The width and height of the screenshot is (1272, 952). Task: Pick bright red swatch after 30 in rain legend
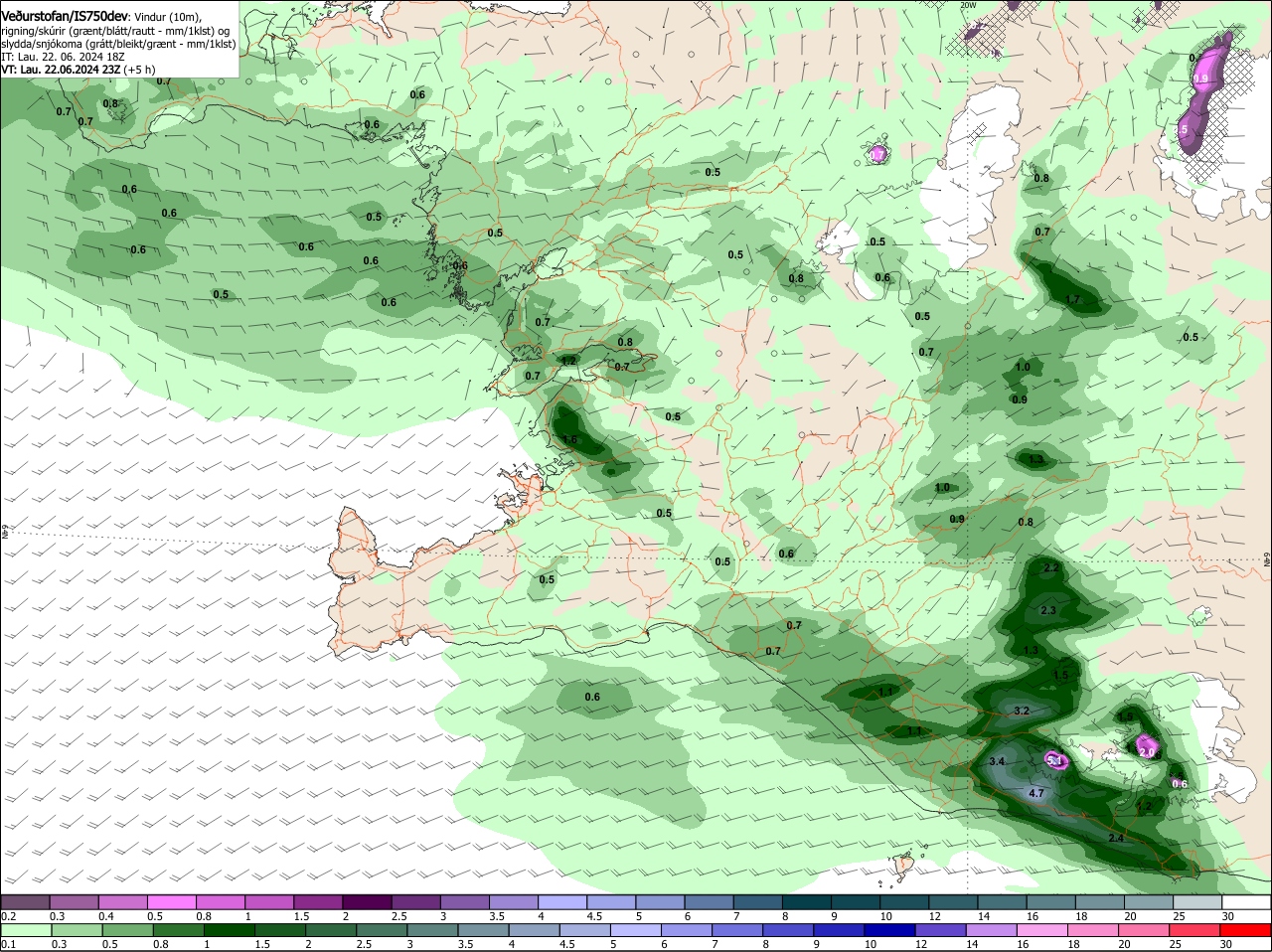tap(1246, 930)
